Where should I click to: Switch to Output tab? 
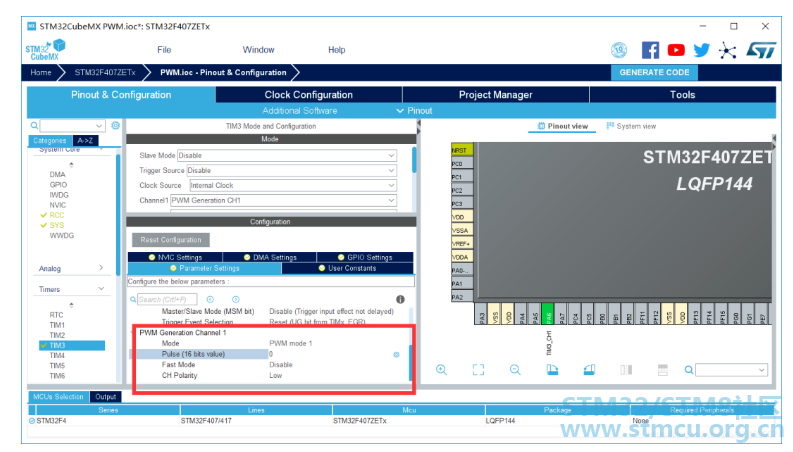[106, 397]
